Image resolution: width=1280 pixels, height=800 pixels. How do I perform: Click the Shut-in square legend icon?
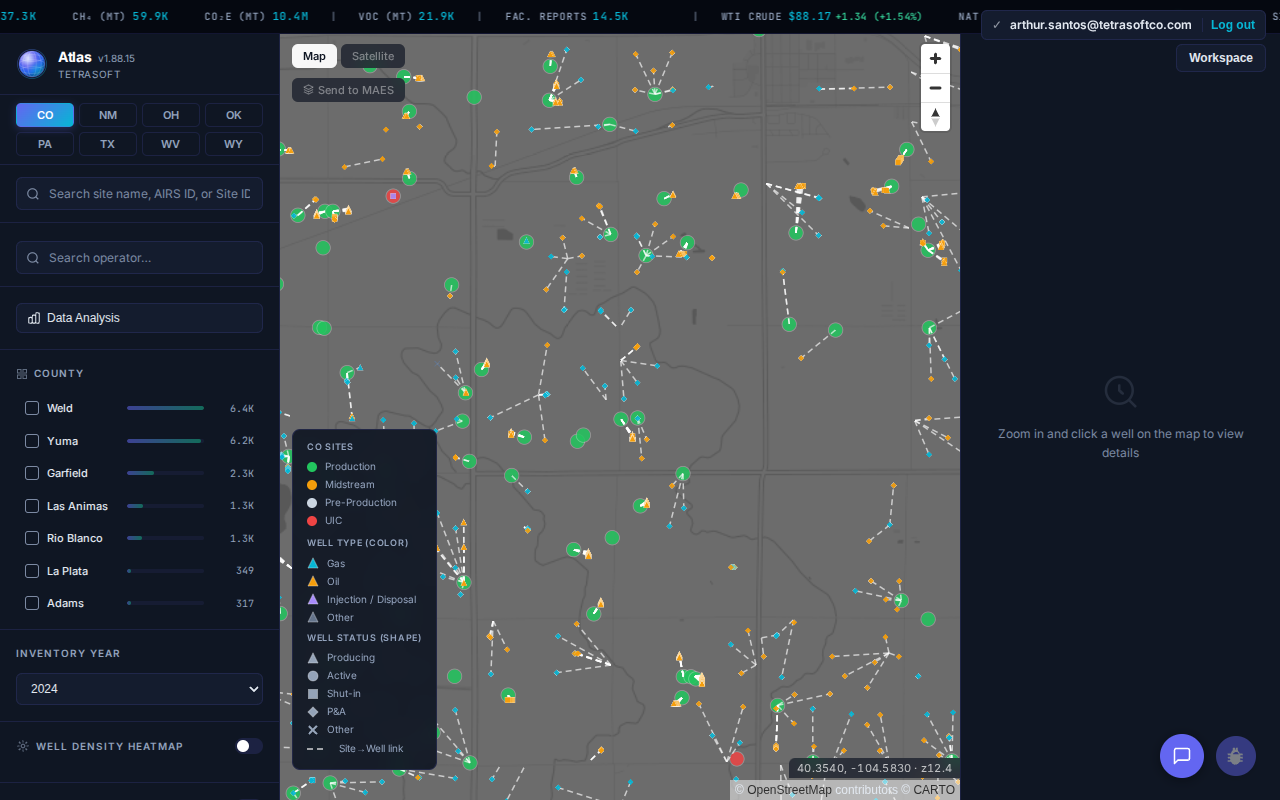tap(313, 694)
